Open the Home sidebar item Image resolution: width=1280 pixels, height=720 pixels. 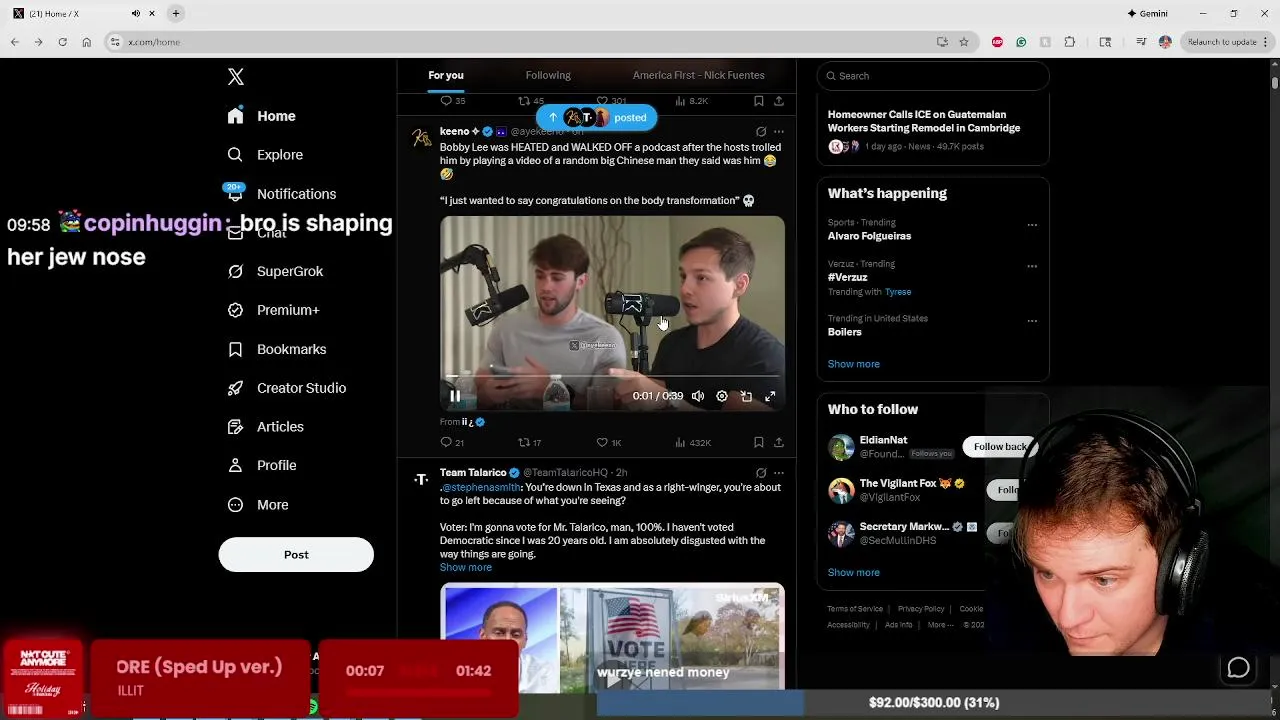tap(261, 116)
